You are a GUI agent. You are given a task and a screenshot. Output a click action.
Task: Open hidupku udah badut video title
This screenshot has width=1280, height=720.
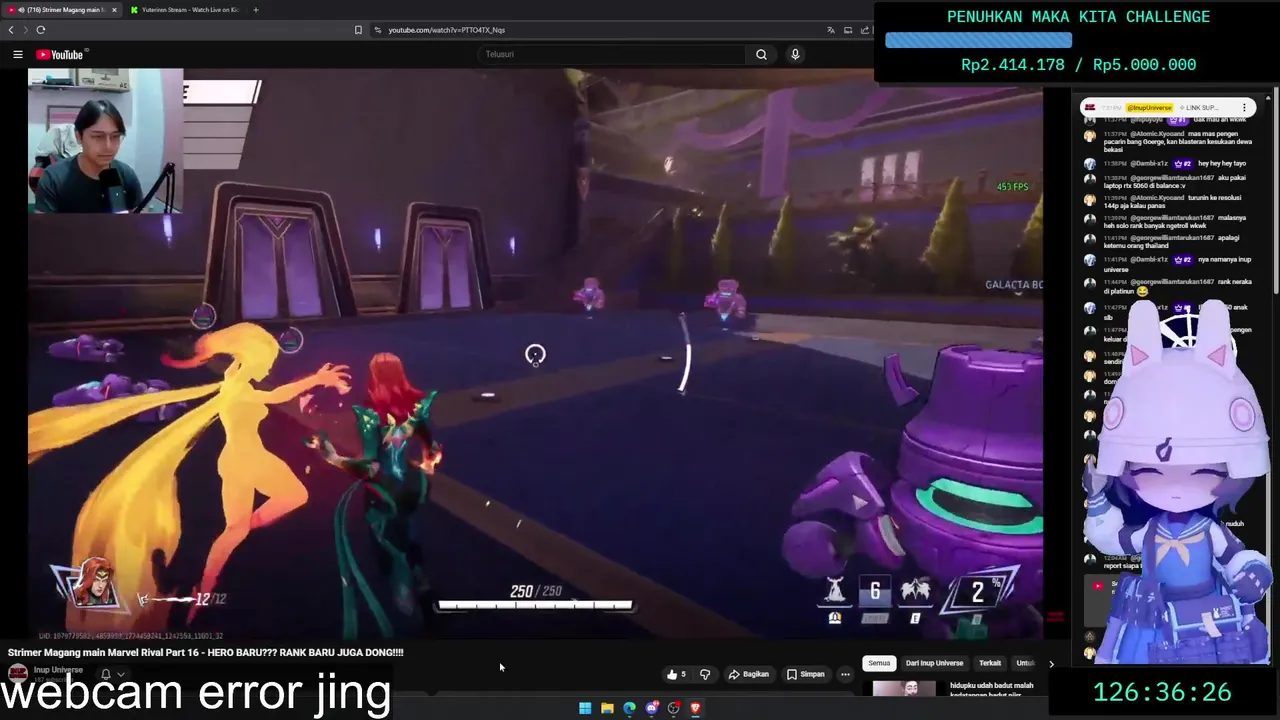coord(991,689)
